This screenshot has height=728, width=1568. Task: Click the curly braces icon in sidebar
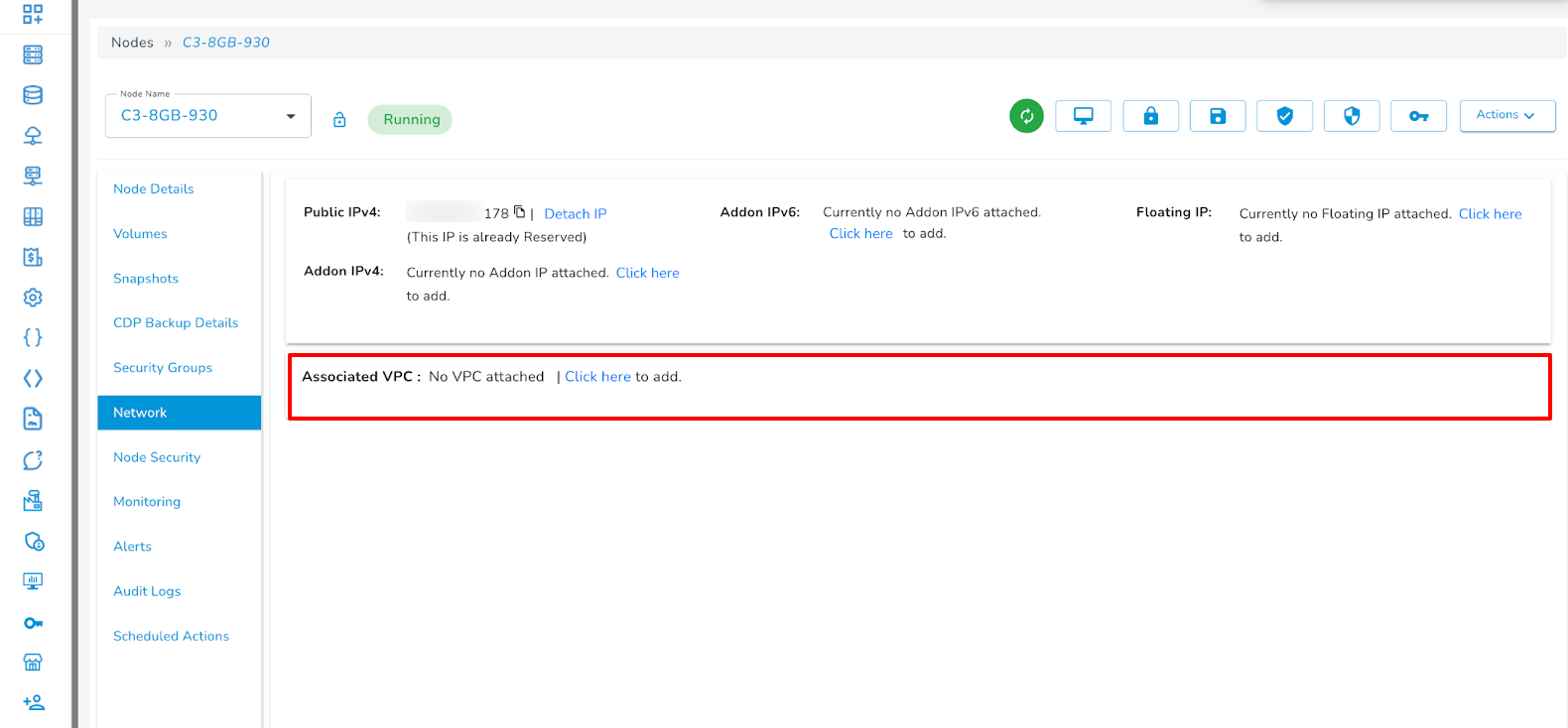[x=33, y=338]
